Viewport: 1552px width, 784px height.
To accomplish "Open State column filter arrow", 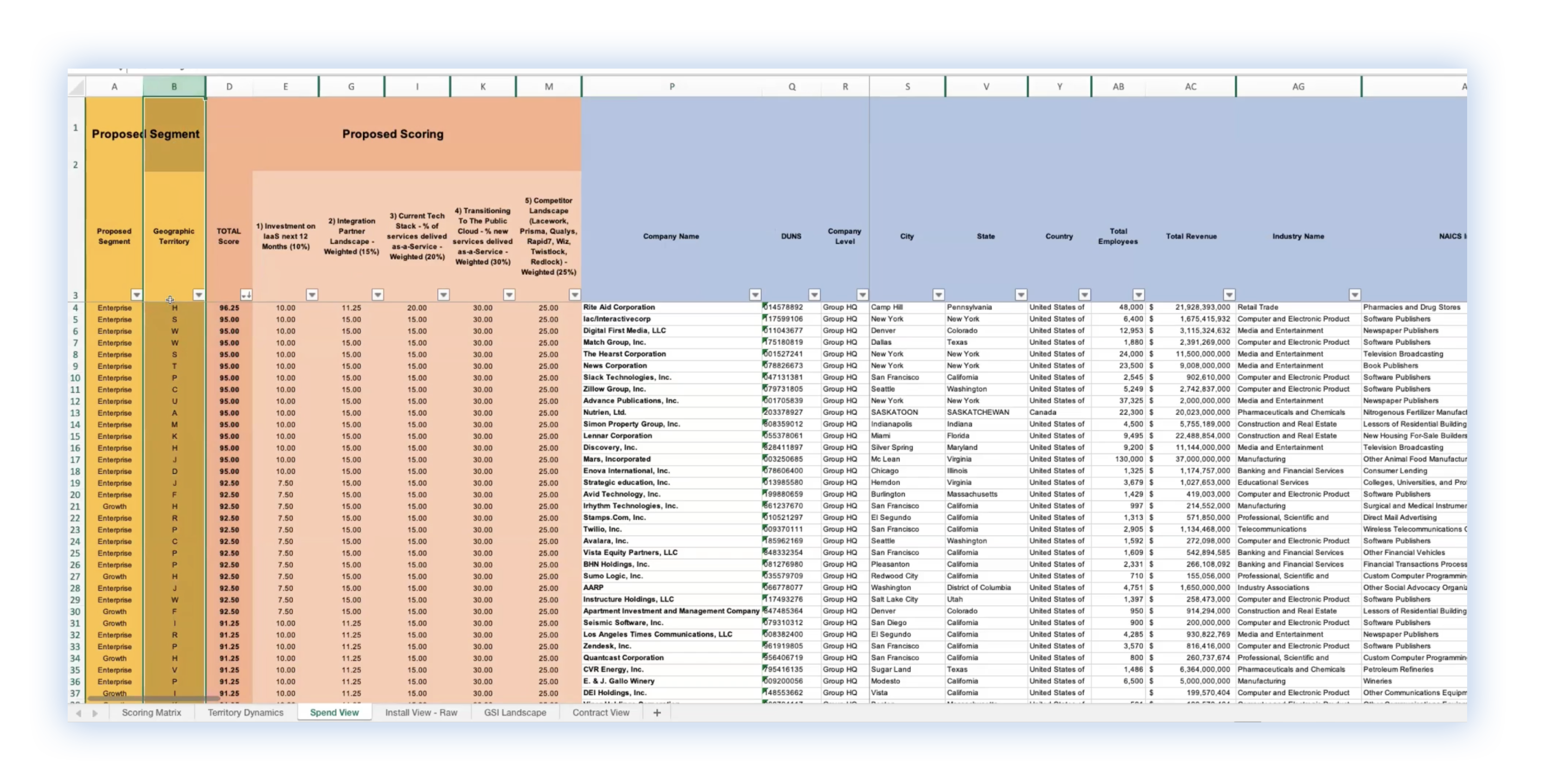I will coord(1021,295).
